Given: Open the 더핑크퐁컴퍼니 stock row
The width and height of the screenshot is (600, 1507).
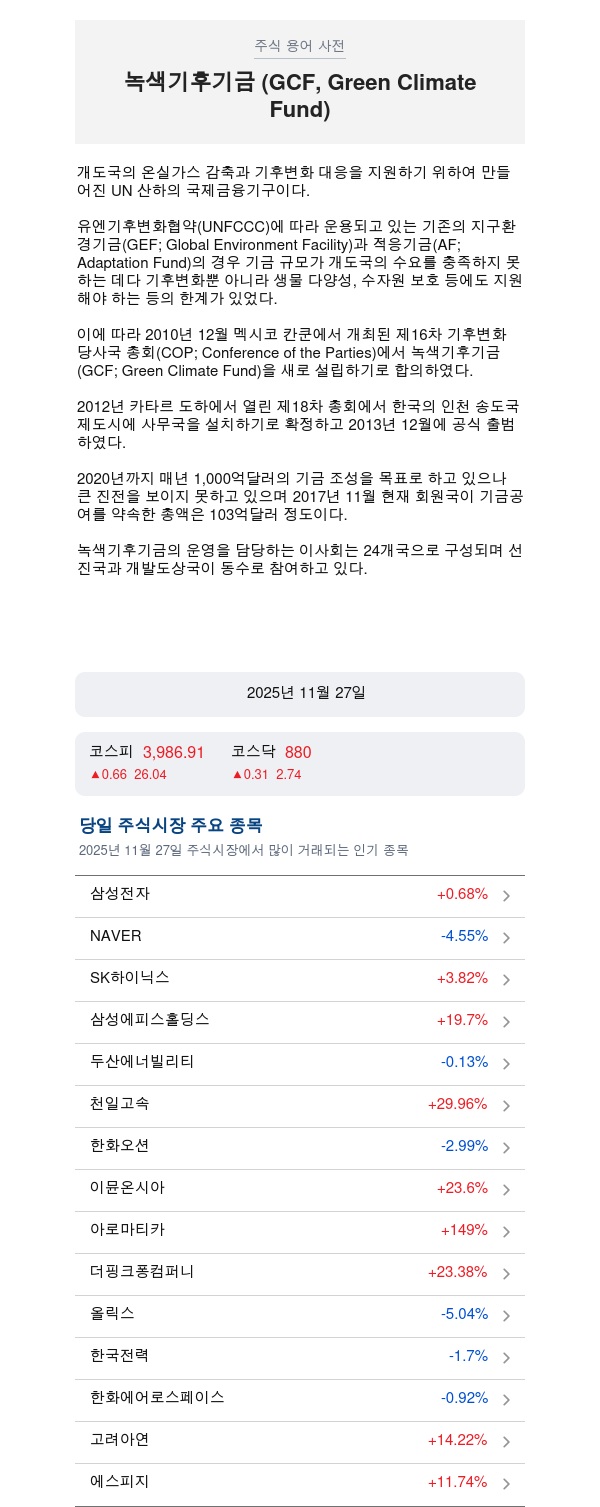Looking at the screenshot, I should pos(142,1272).
